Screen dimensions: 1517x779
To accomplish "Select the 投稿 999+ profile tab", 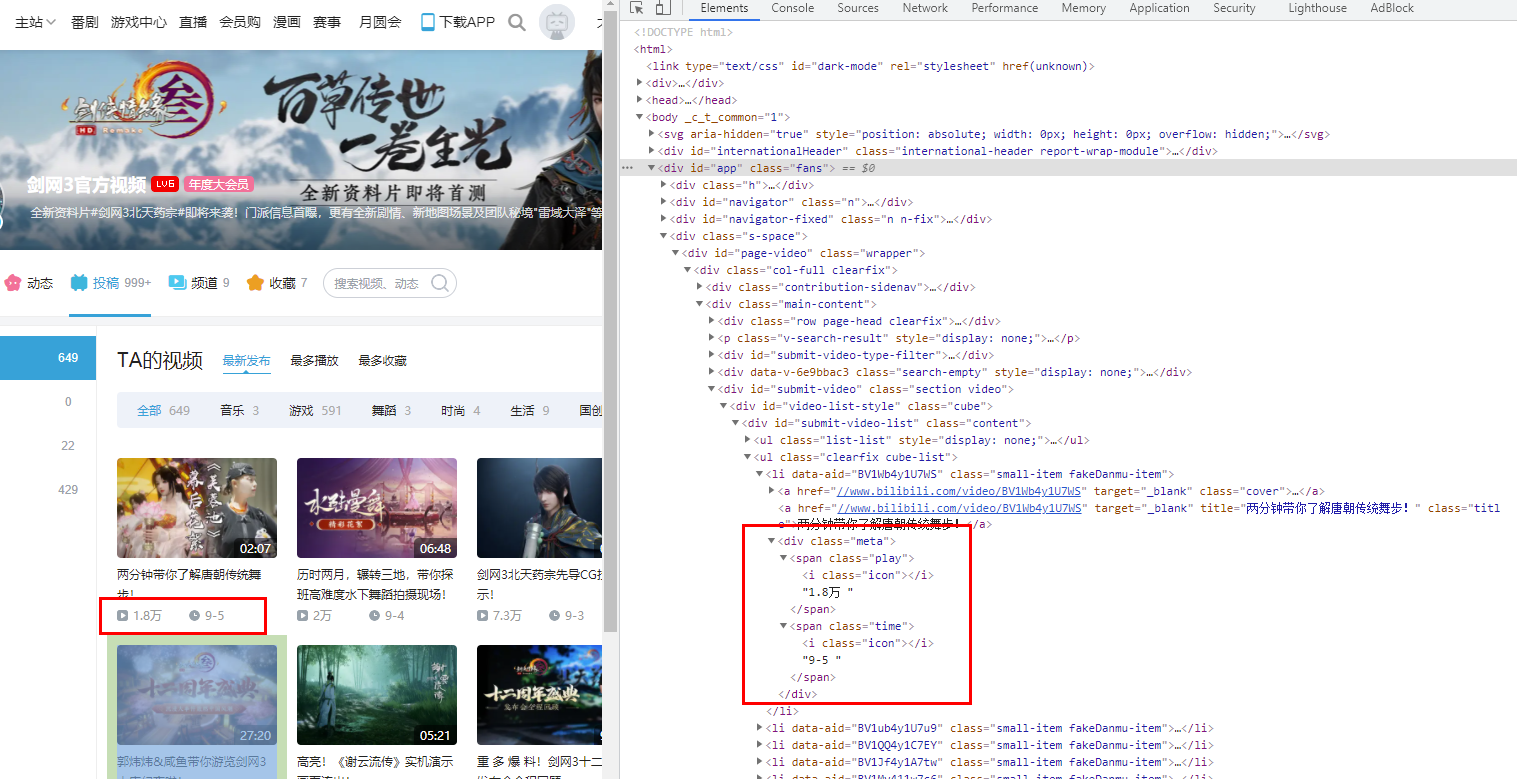I will click(110, 283).
